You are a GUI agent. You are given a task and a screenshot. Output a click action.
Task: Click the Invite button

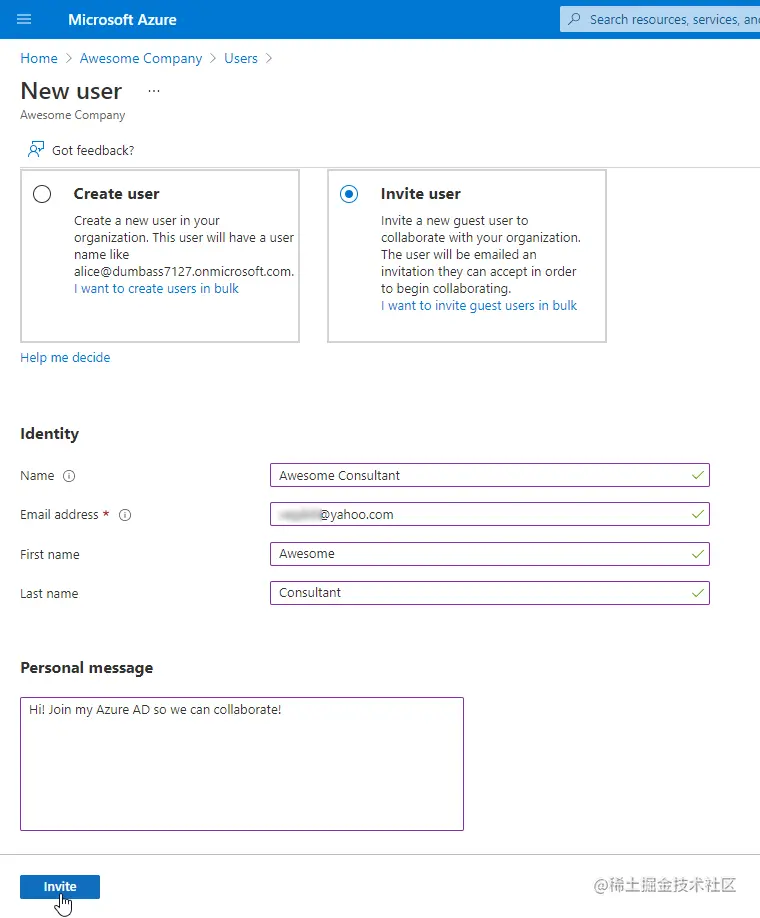click(59, 886)
